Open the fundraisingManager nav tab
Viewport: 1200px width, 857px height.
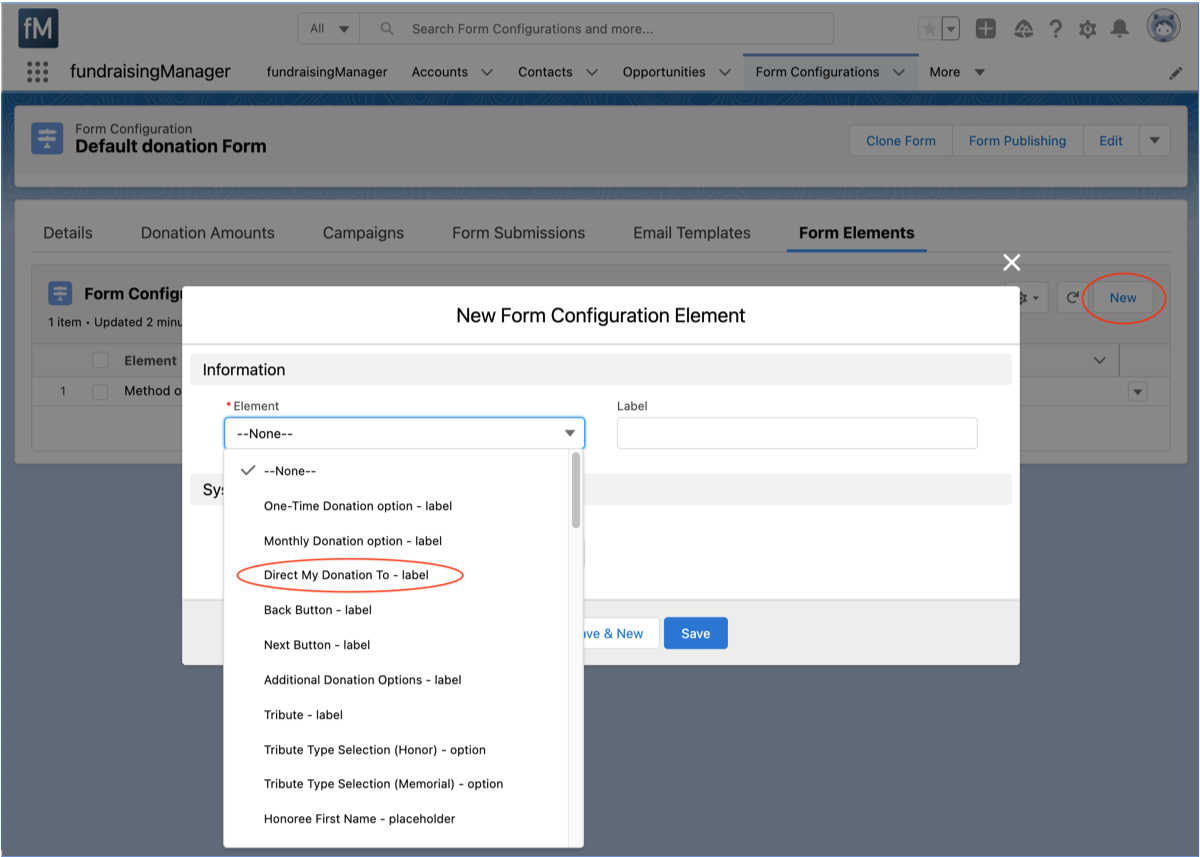coord(327,72)
